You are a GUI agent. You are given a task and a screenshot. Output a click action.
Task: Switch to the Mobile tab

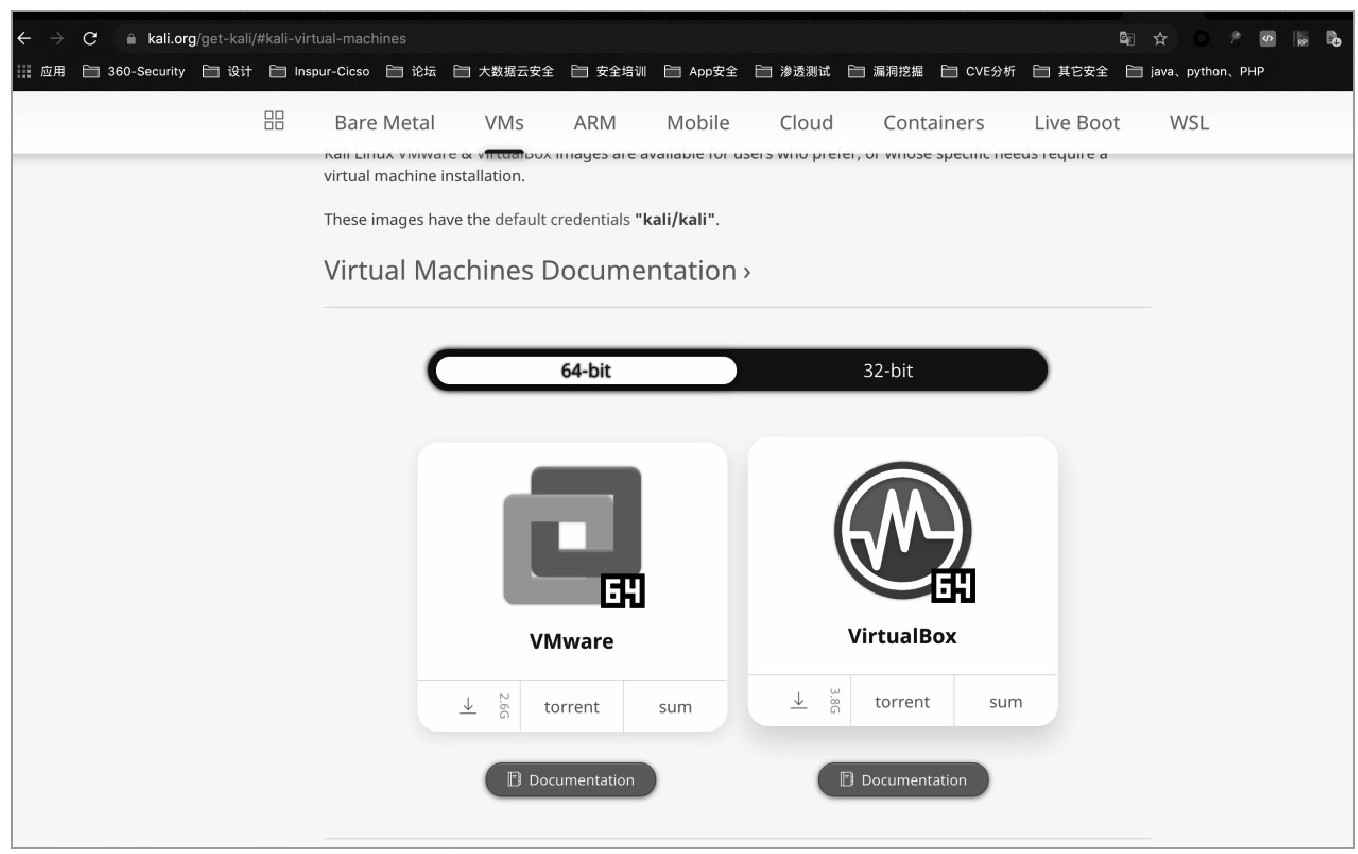698,123
